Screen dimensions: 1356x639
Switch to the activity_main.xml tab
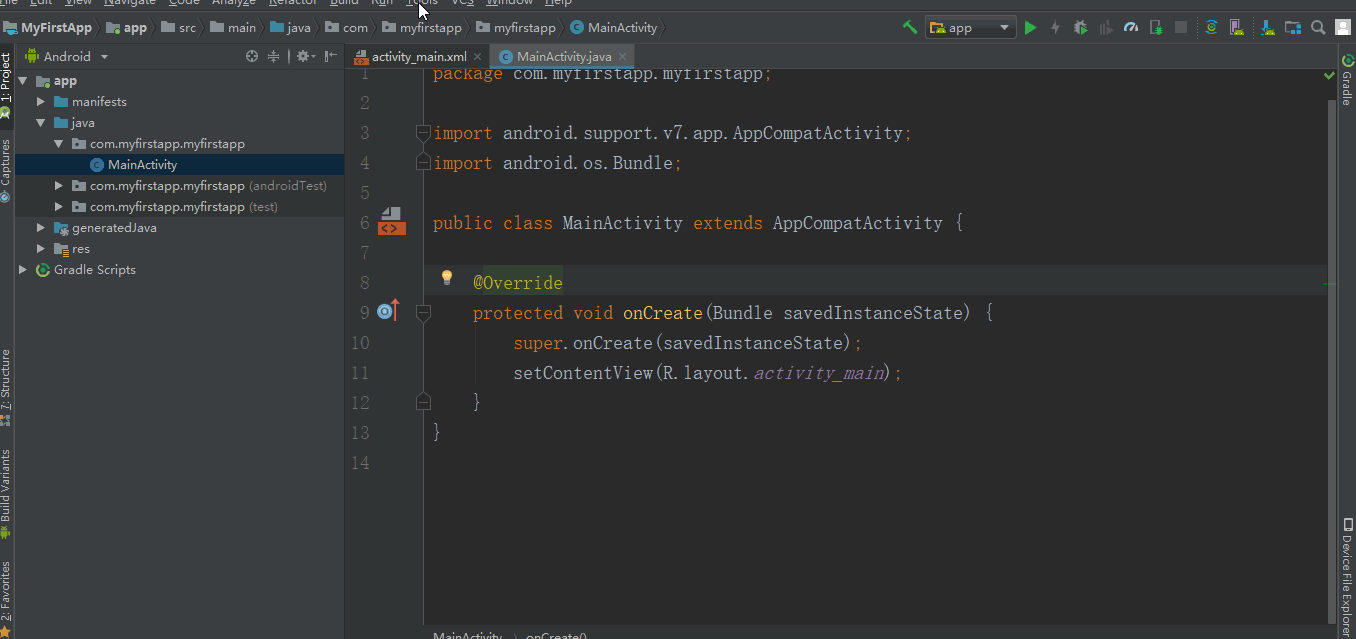418,57
